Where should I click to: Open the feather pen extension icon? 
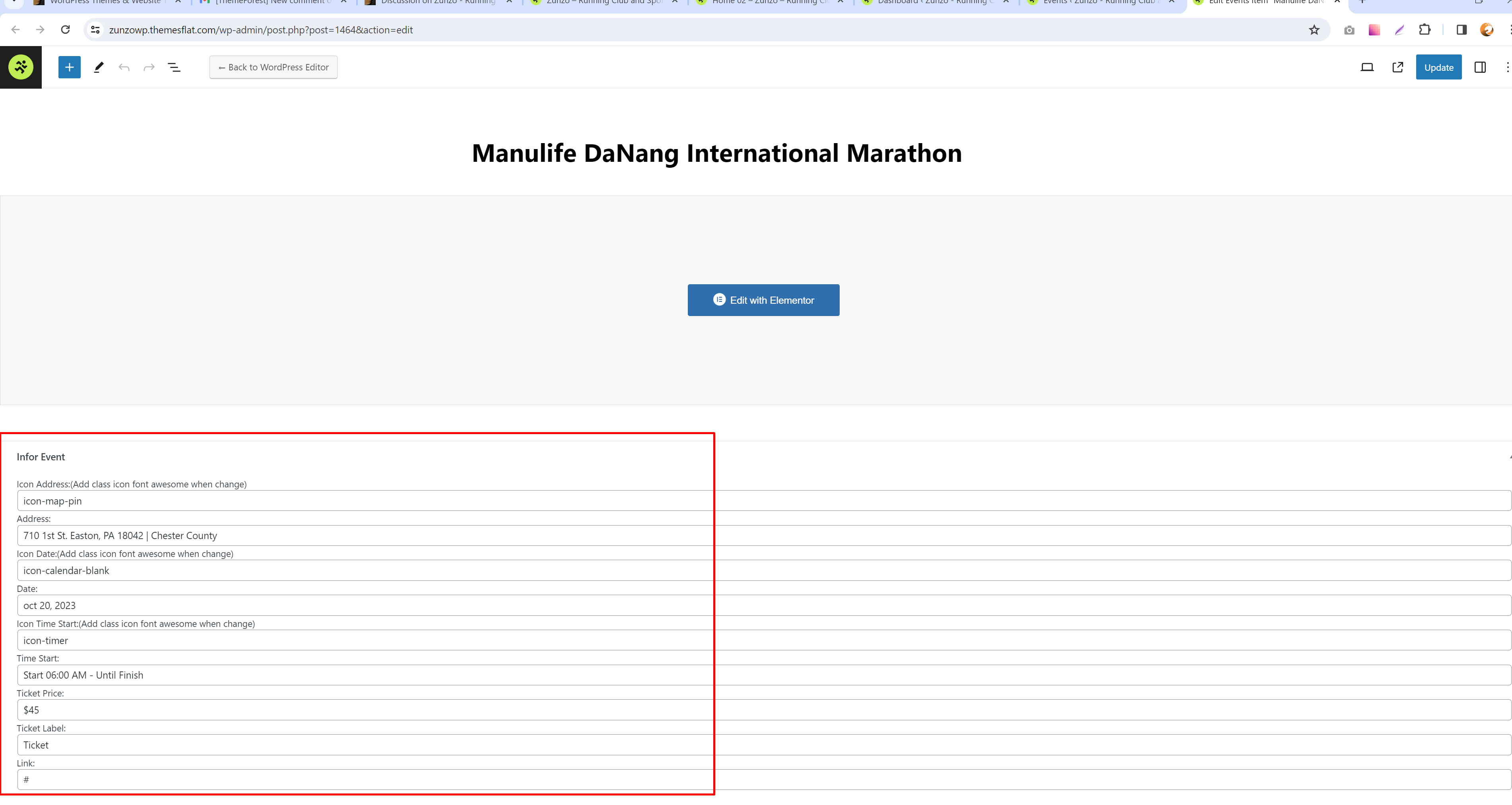pos(1399,30)
